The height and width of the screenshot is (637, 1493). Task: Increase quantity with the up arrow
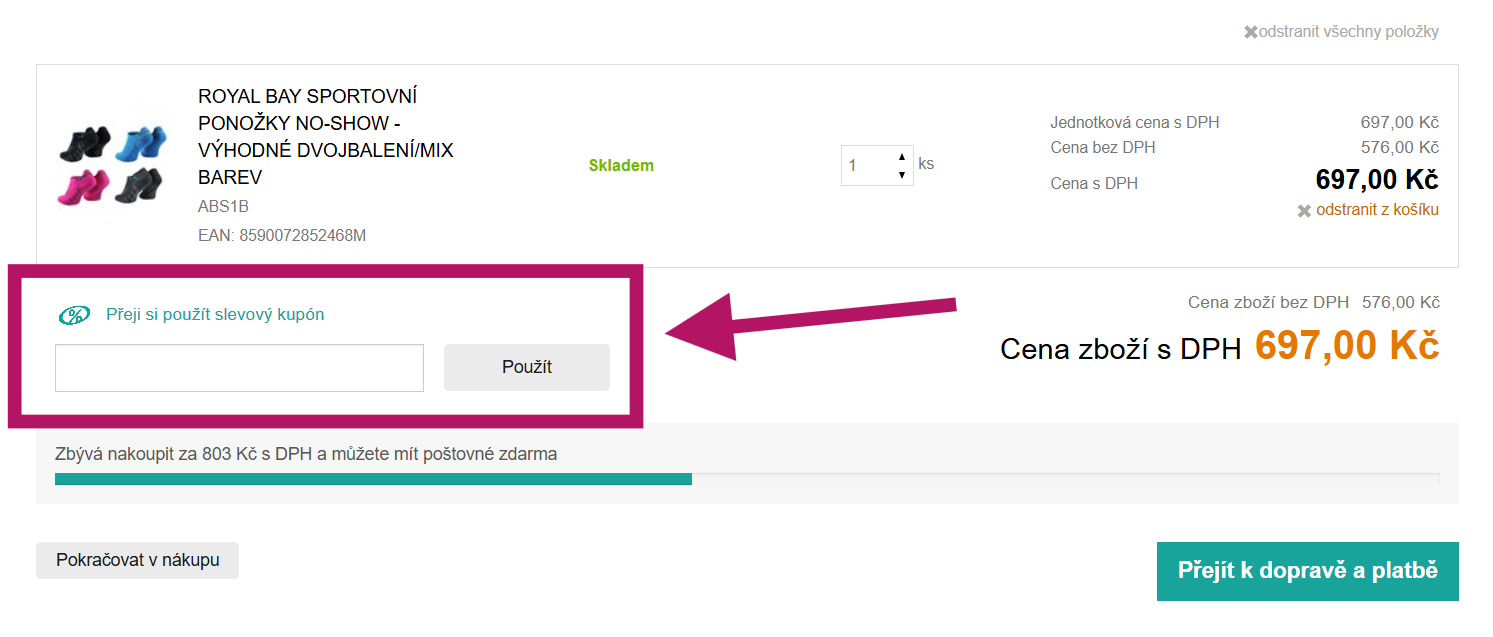(x=902, y=157)
